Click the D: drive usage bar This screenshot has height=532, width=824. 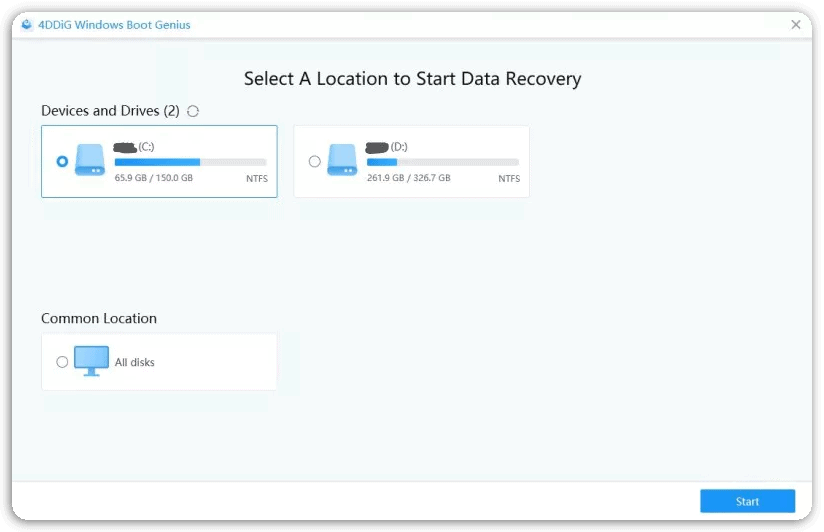coord(442,162)
